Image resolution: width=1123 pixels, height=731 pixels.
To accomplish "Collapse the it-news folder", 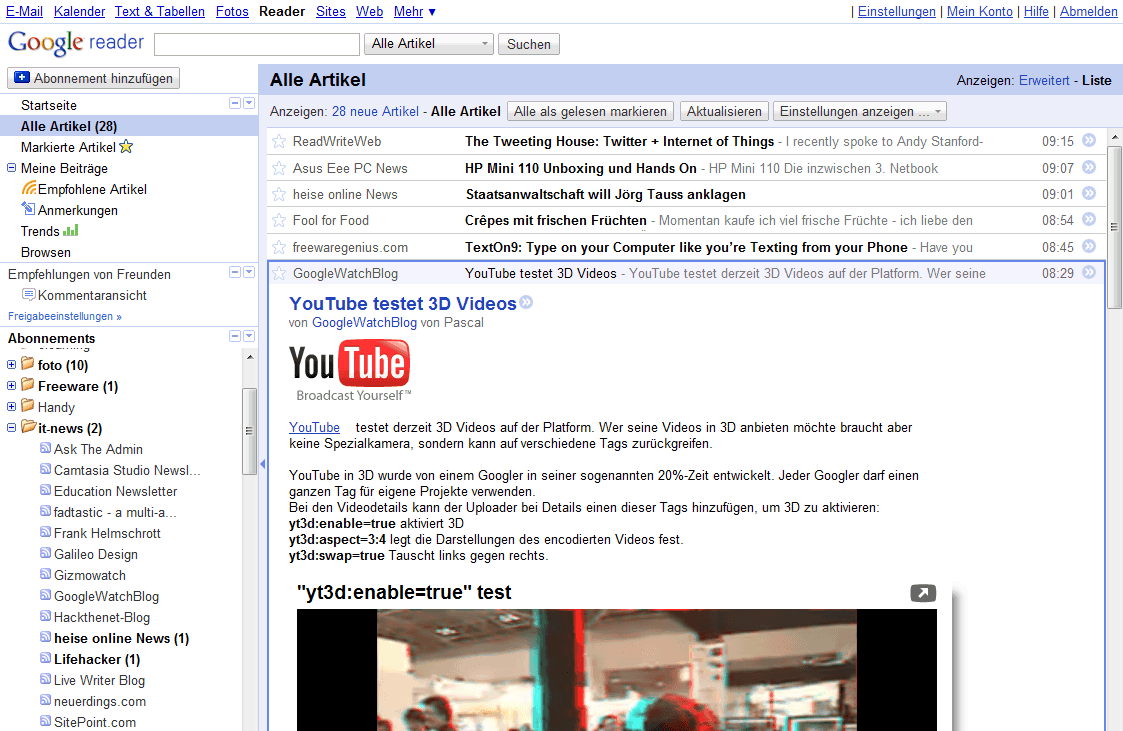I will [x=12, y=428].
